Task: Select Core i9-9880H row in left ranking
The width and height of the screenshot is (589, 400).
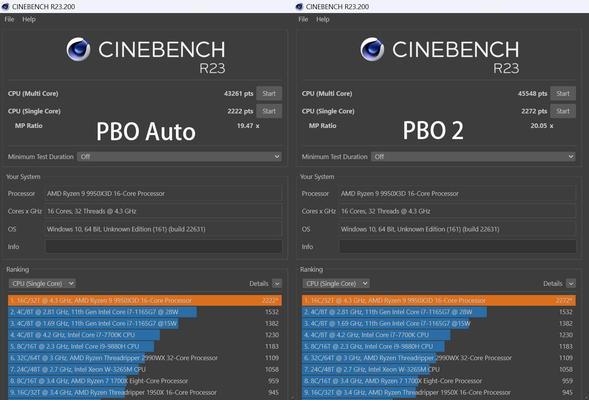Action: coord(145,346)
